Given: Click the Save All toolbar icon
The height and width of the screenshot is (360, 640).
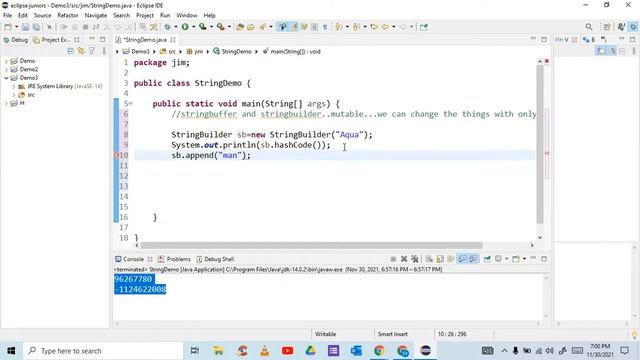Looking at the screenshot, I should click(36, 27).
